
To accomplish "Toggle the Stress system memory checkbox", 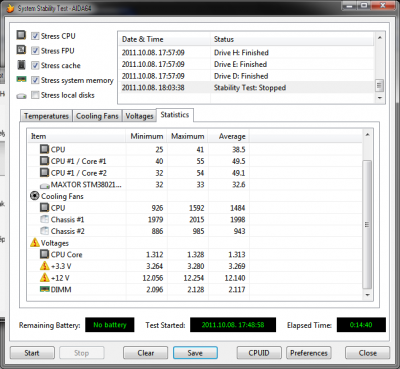I will (35, 80).
